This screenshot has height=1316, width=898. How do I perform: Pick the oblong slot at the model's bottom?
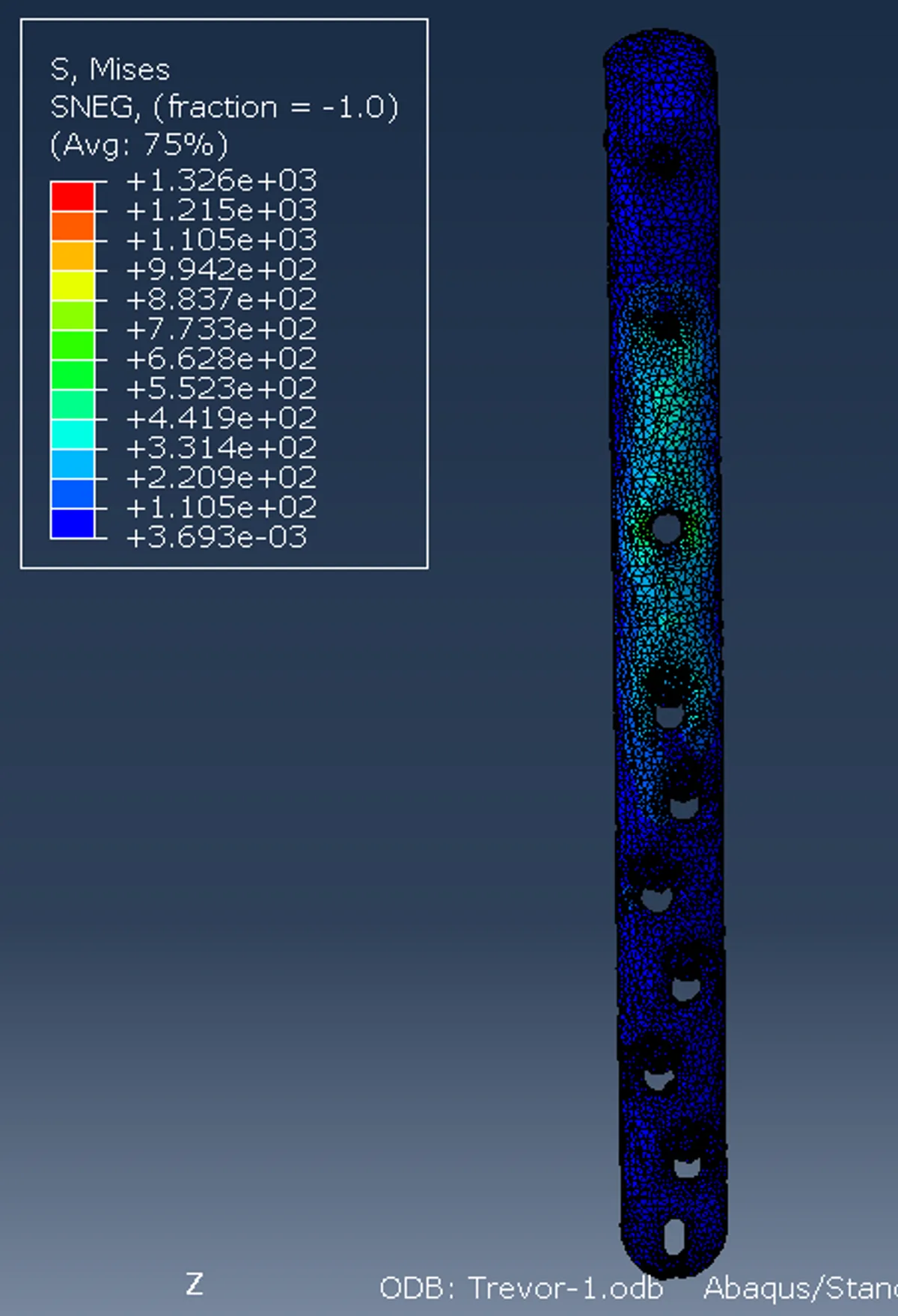coord(674,1235)
